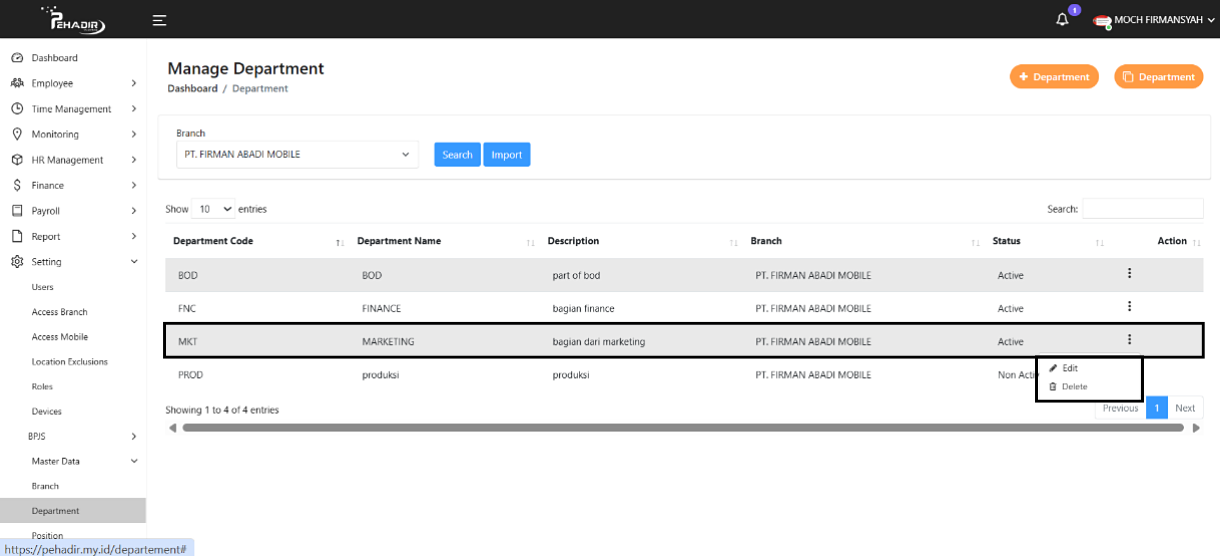This screenshot has width=1220, height=556.
Task: Open the Branch dropdown selector
Action: click(x=297, y=155)
